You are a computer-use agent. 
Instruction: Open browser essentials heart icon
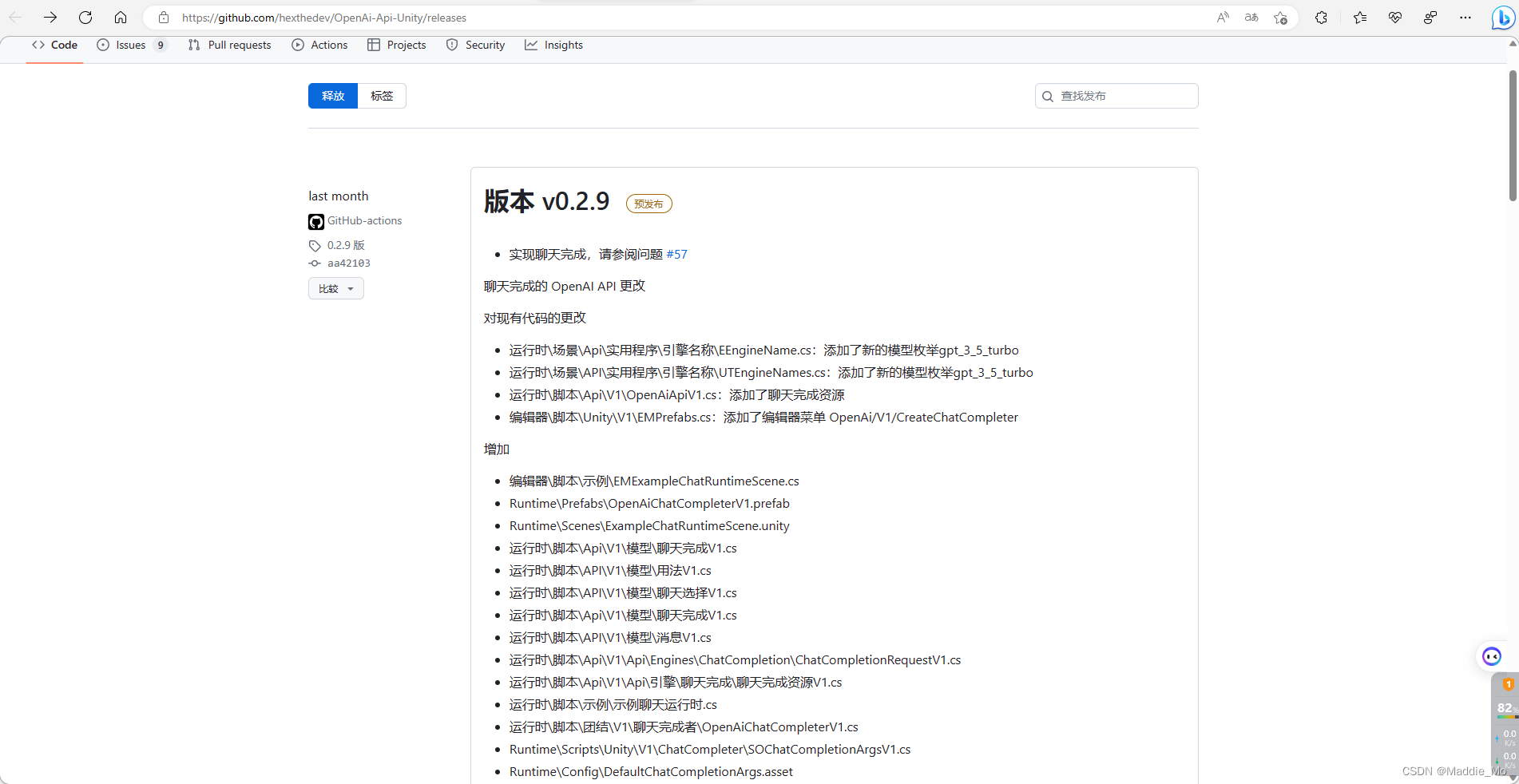[1395, 18]
